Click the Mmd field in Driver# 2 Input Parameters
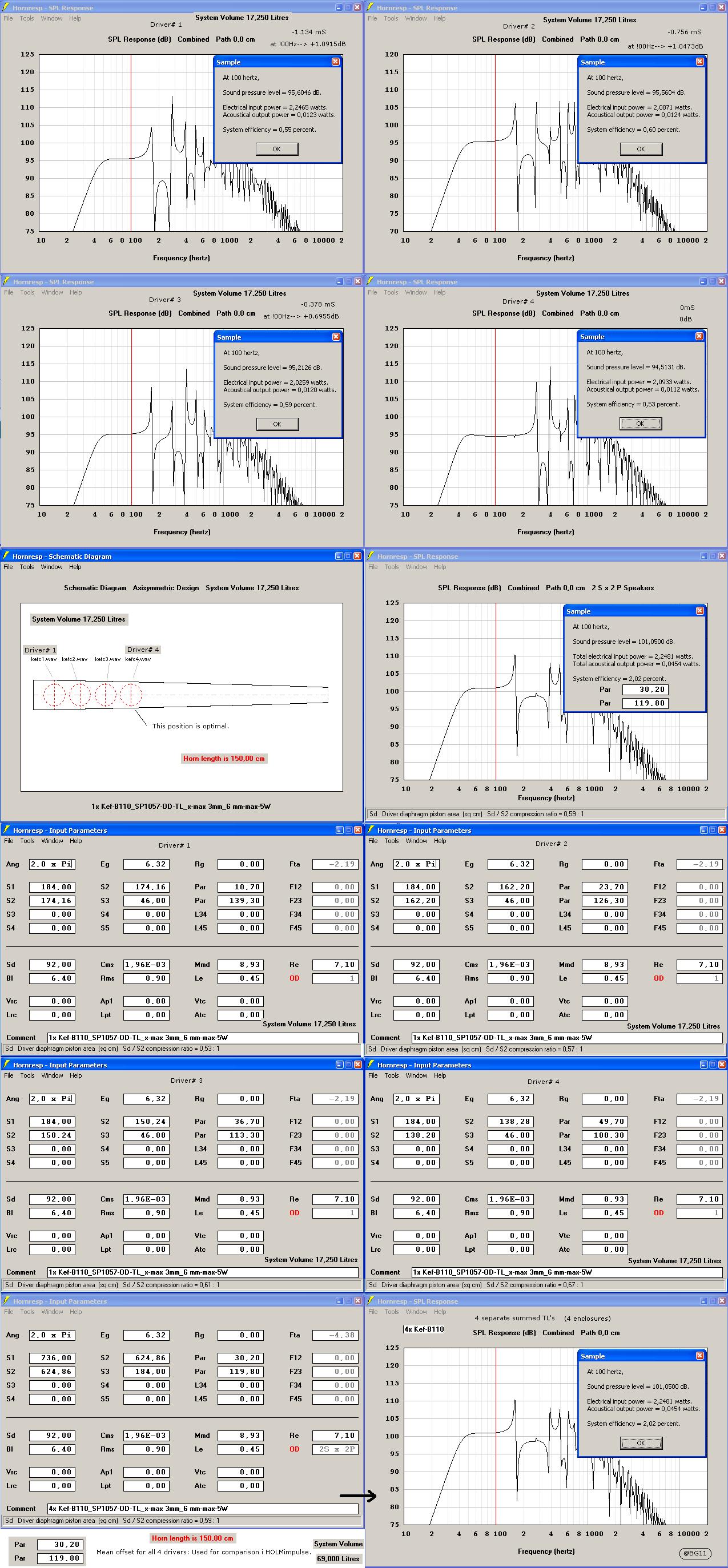The width and height of the screenshot is (728, 1568). [x=605, y=964]
